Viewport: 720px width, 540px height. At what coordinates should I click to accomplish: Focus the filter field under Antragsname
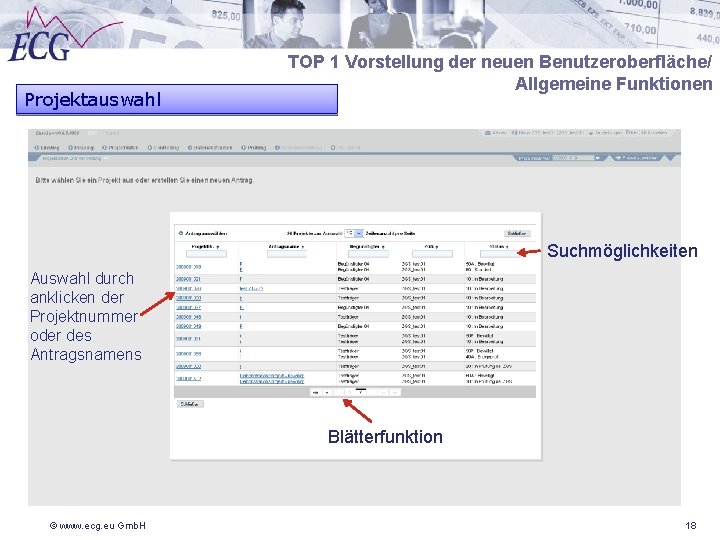tap(287, 254)
